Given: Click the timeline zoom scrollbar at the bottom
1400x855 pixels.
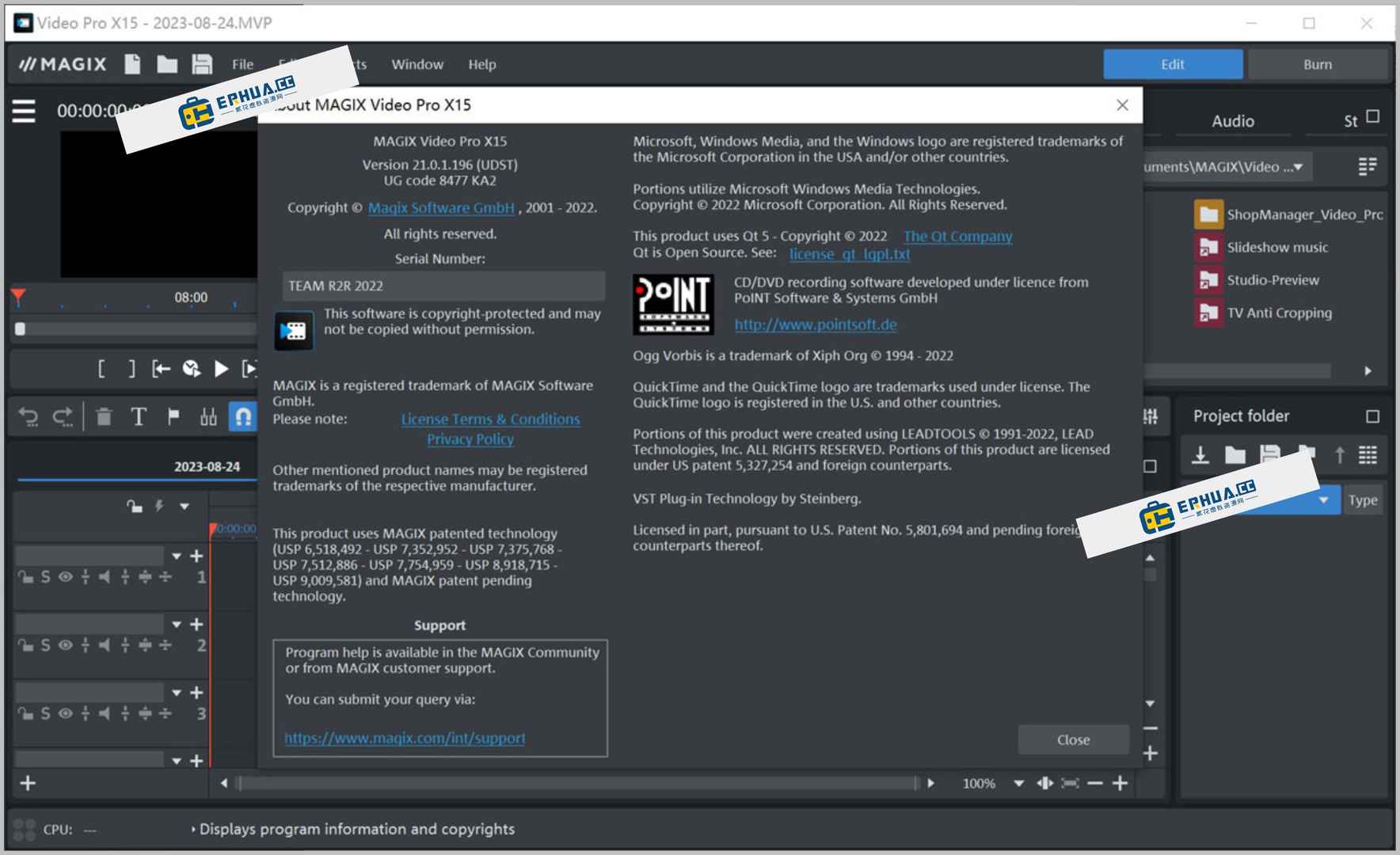Looking at the screenshot, I should coord(578,783).
